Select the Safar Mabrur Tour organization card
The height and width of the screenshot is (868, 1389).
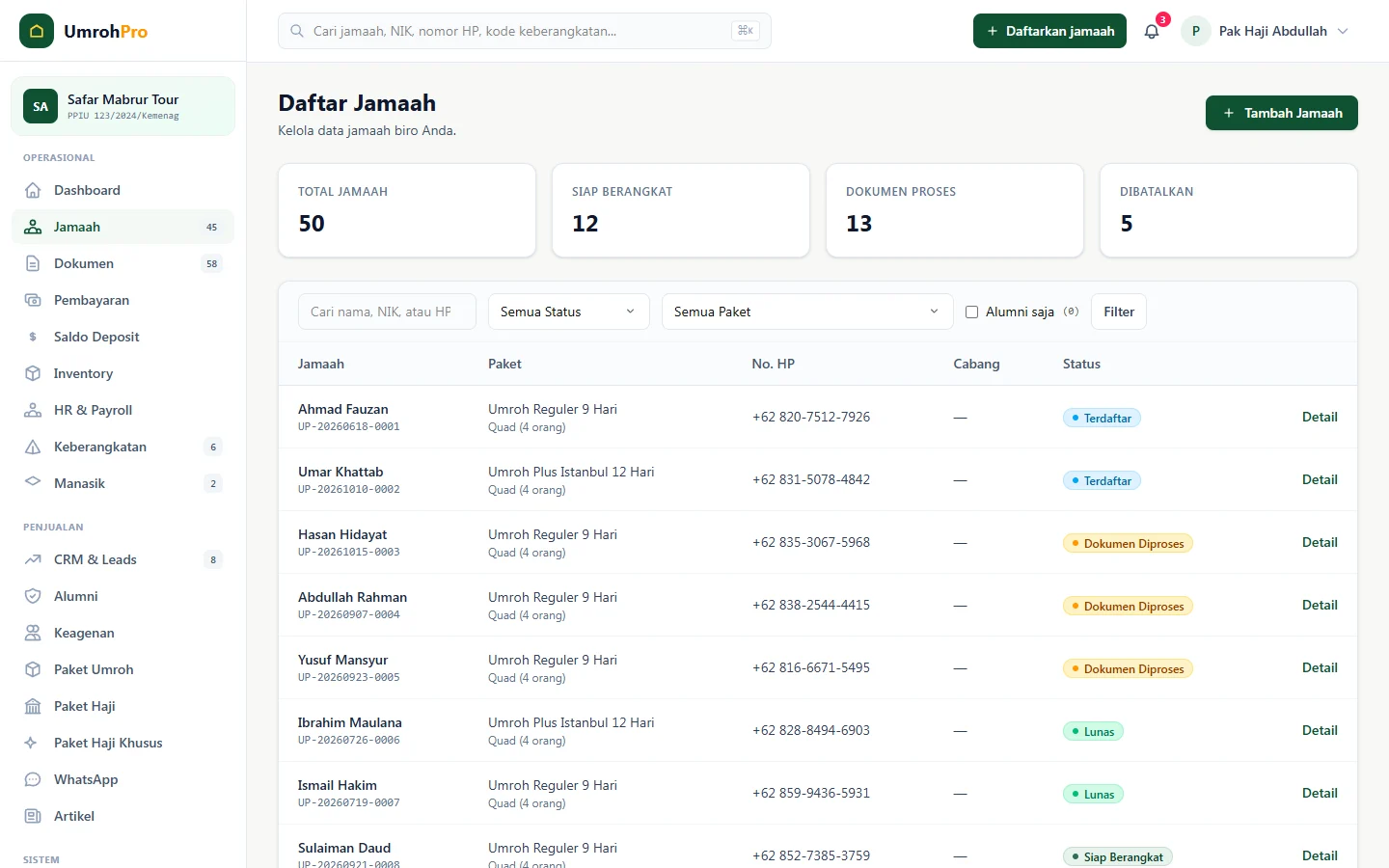pos(123,106)
